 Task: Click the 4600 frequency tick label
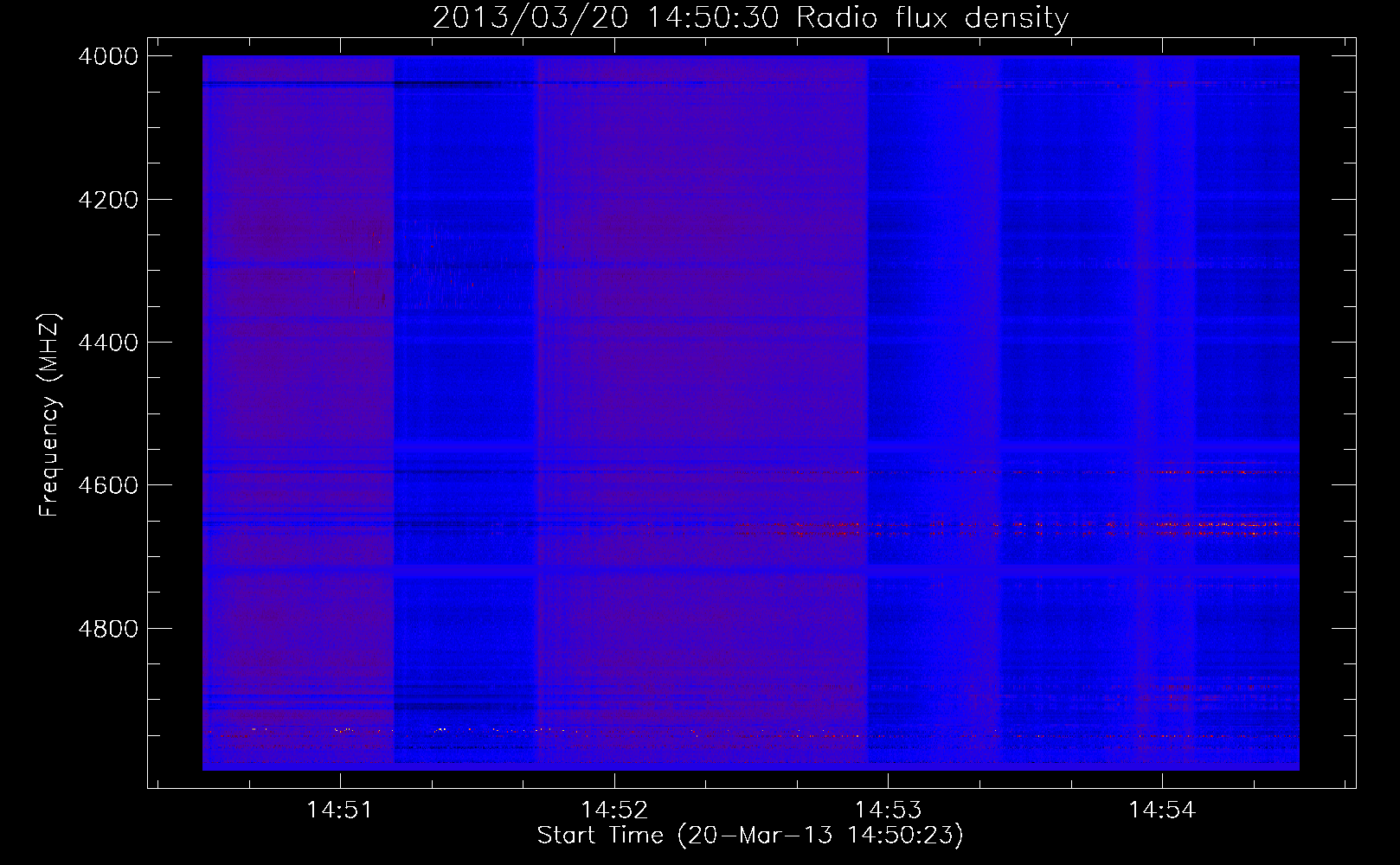[x=108, y=485]
